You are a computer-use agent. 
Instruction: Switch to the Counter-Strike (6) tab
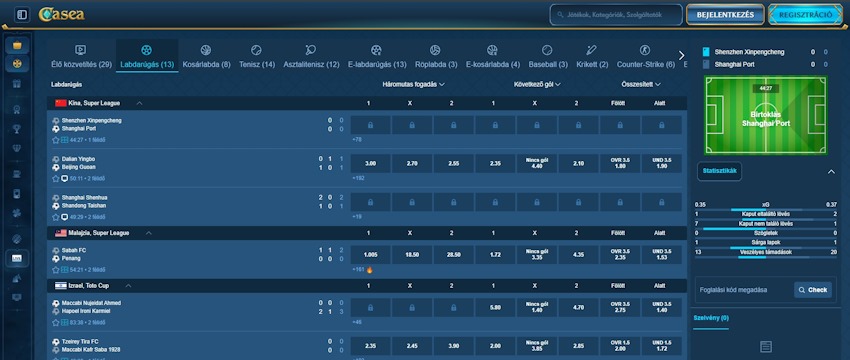tap(645, 56)
